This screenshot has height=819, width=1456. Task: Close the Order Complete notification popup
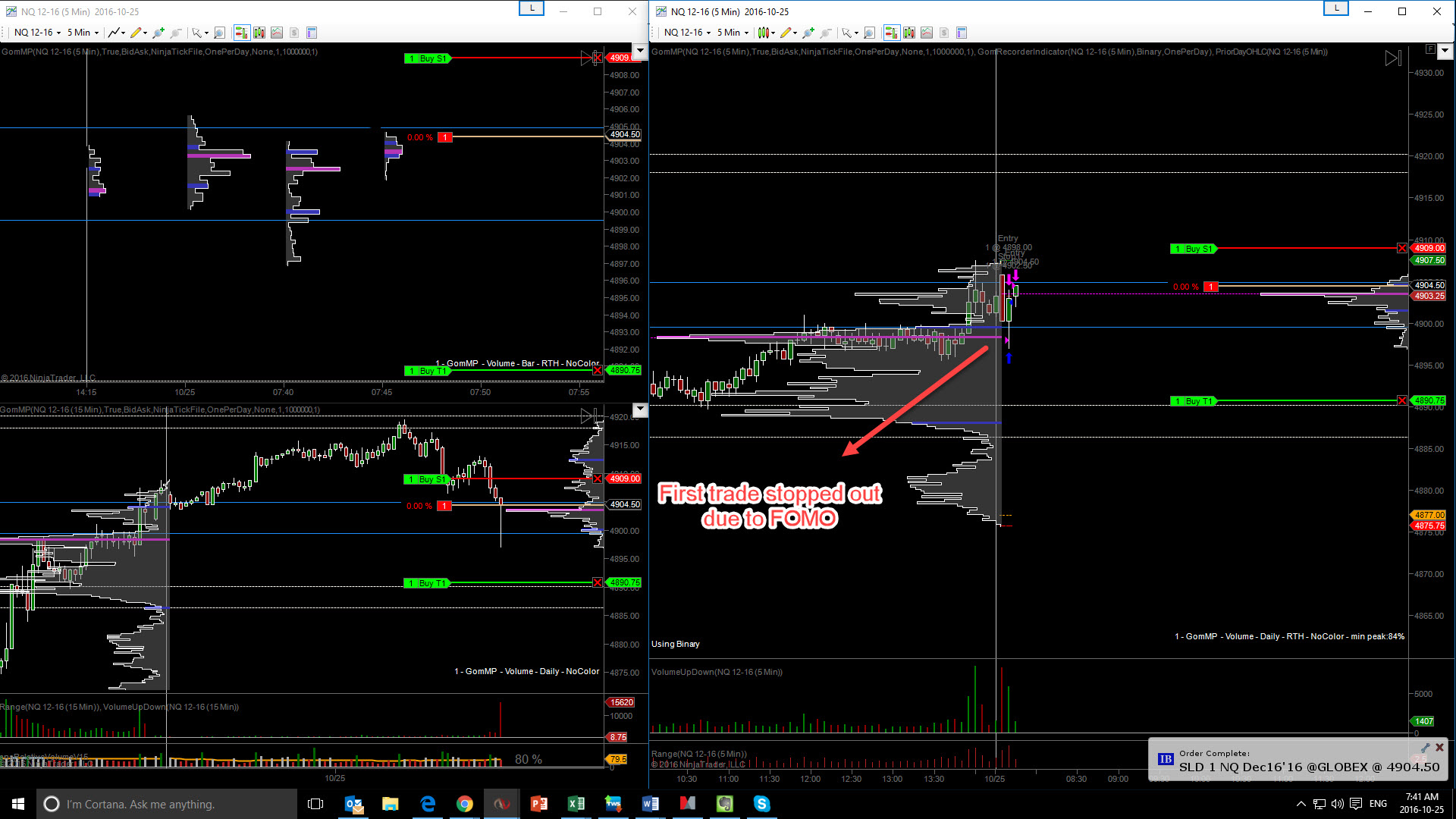(1439, 747)
